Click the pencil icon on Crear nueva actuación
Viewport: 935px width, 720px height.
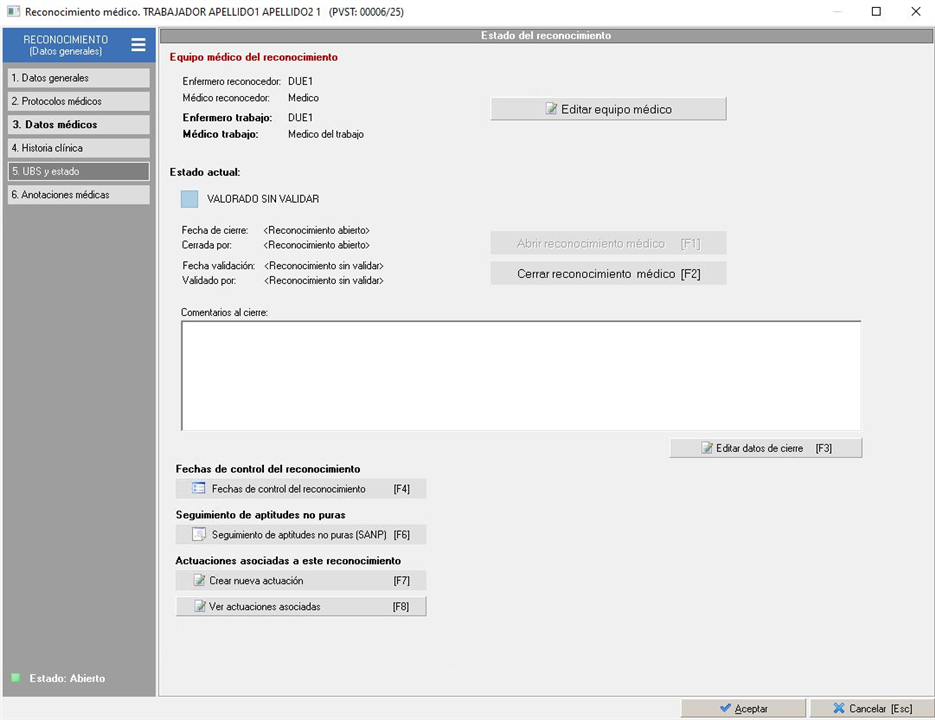(x=199, y=581)
